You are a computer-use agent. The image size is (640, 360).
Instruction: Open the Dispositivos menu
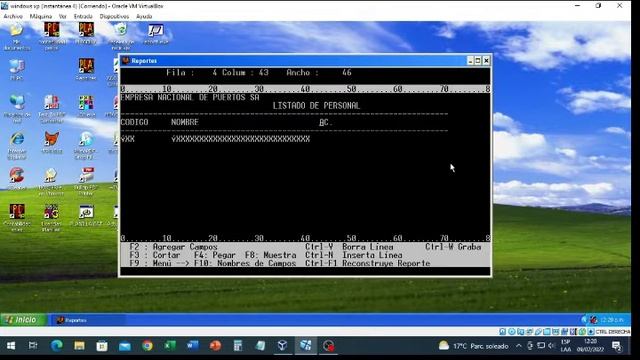114,16
